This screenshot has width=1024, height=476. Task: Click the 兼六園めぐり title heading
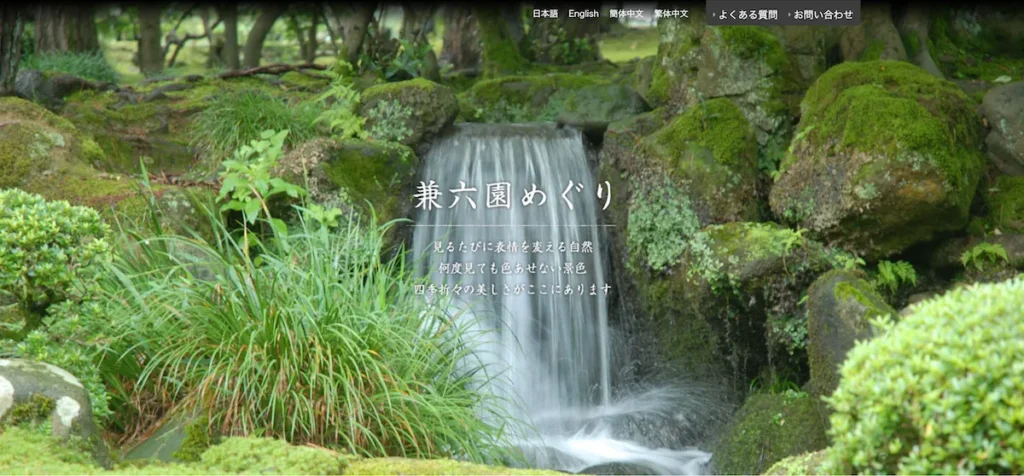[x=514, y=195]
